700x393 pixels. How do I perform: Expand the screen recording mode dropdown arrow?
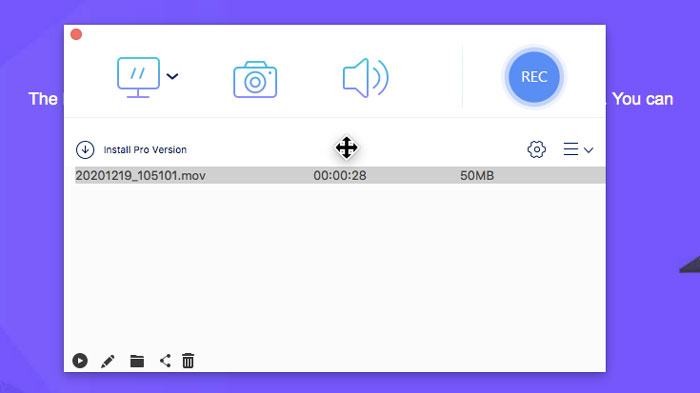pos(172,76)
